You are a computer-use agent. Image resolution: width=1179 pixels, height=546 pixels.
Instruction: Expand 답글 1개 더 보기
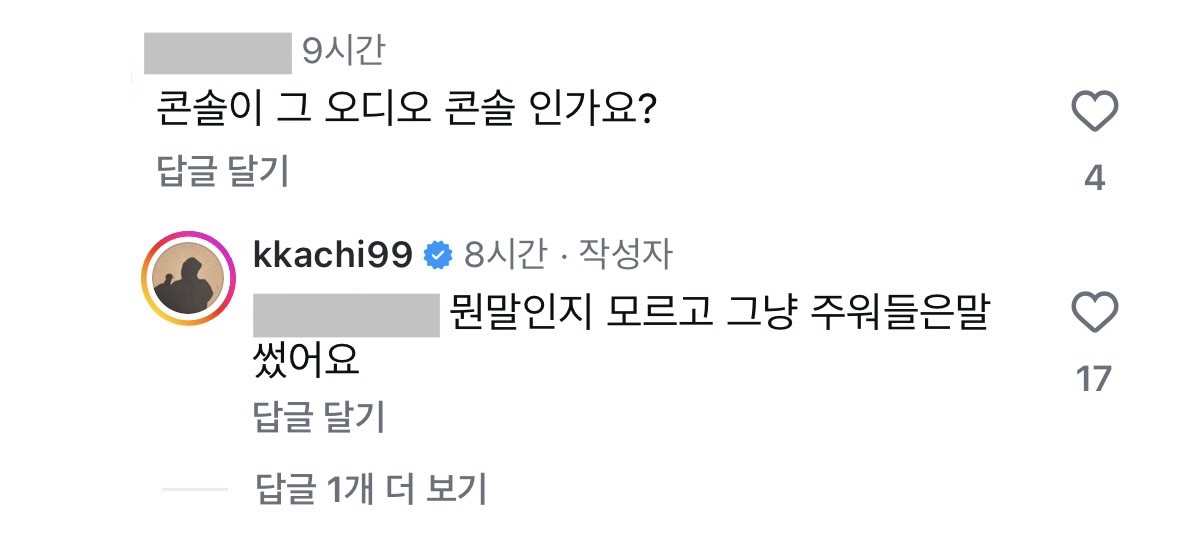click(x=370, y=490)
